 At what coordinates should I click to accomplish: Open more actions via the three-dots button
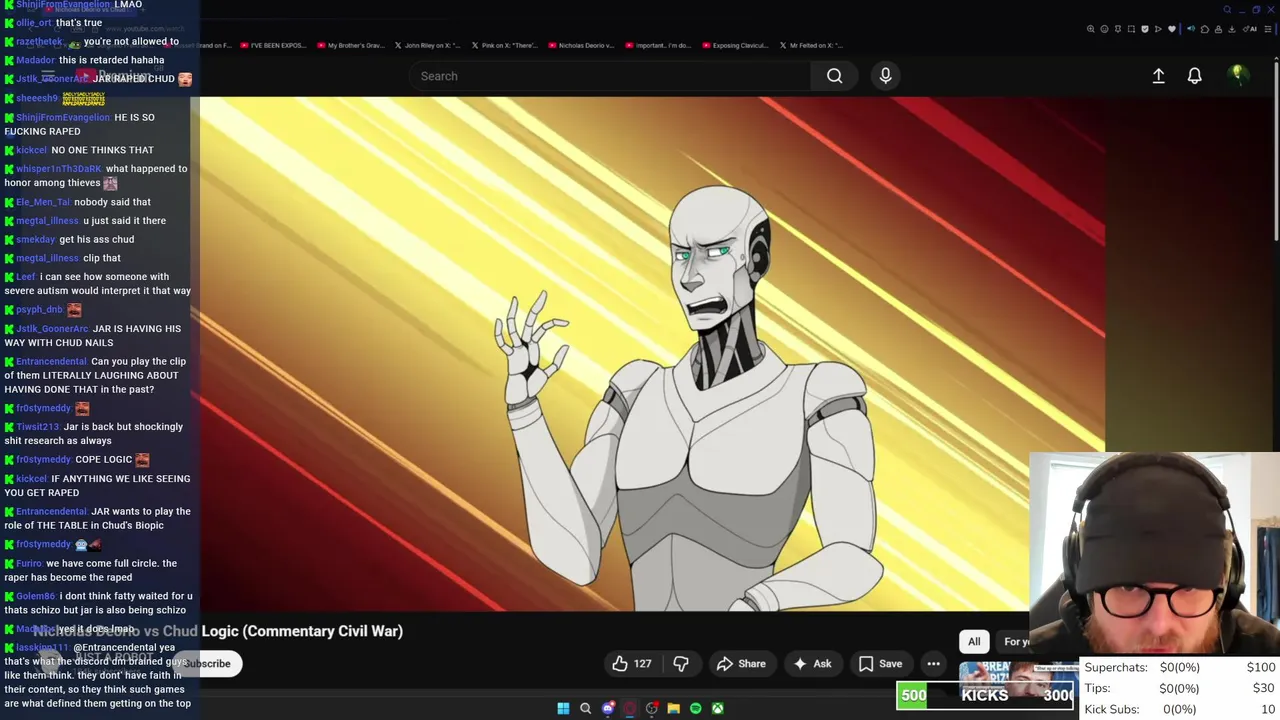point(933,663)
